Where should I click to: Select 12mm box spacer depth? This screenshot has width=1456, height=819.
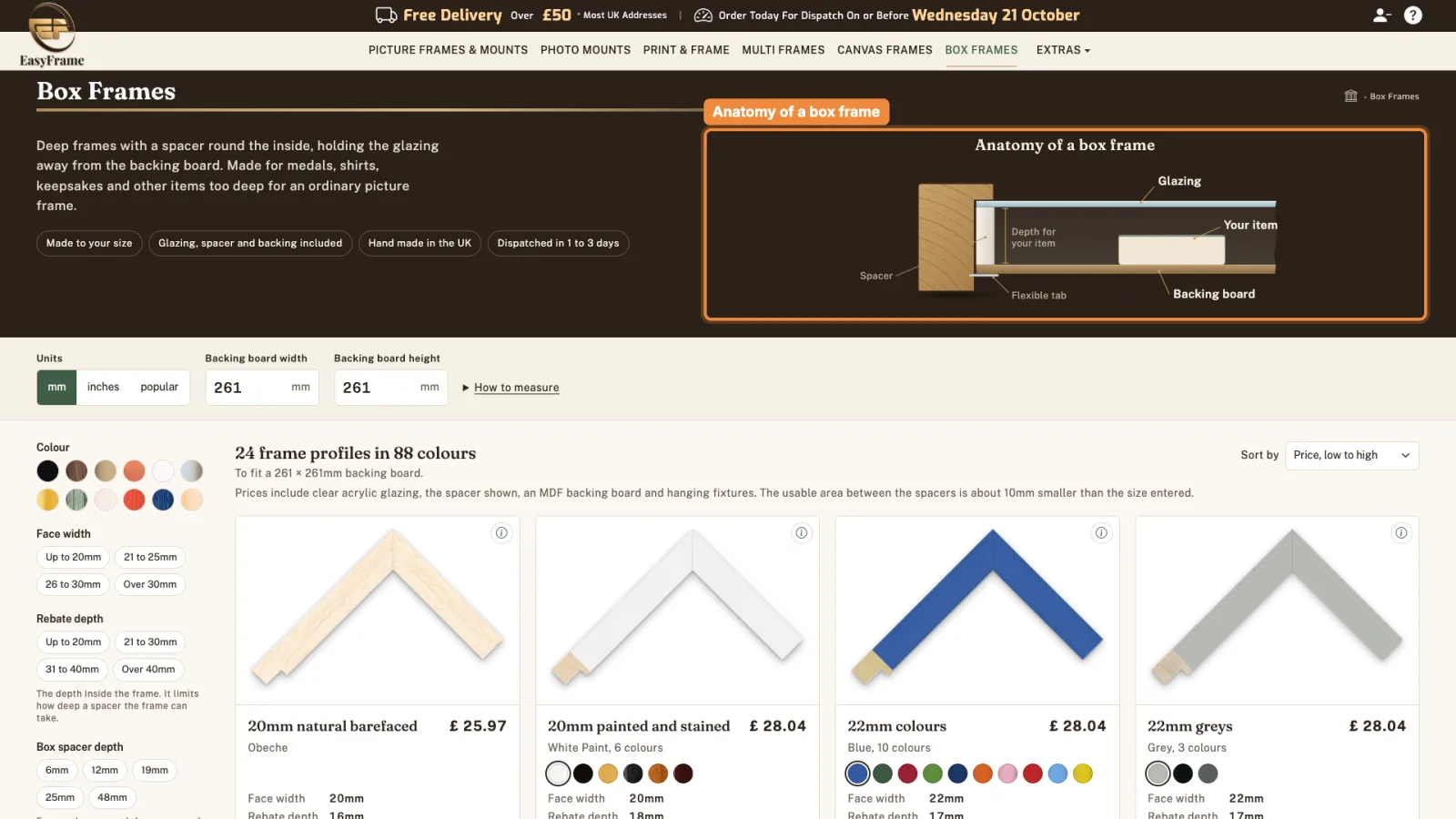105,770
